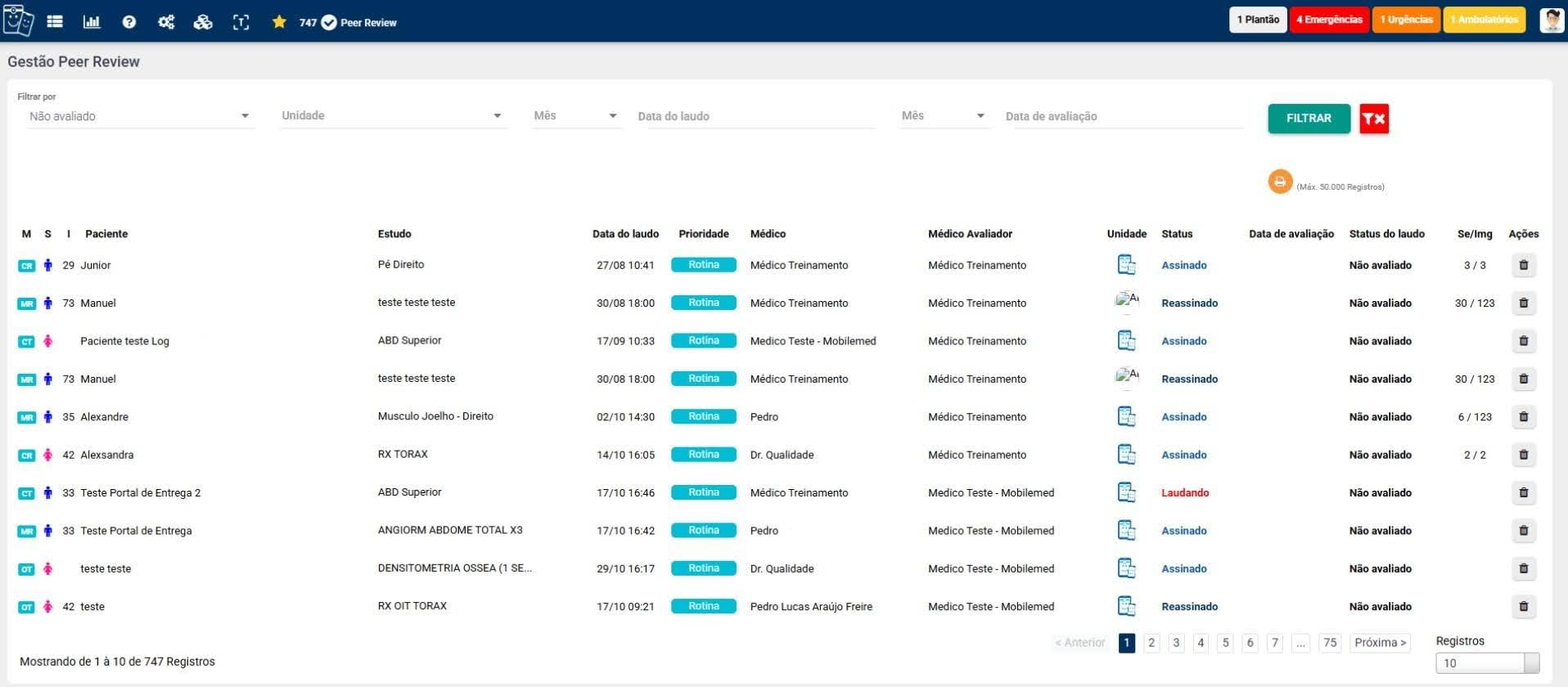Click the text capture bracket icon
The height and width of the screenshot is (687, 1568).
pos(241,22)
